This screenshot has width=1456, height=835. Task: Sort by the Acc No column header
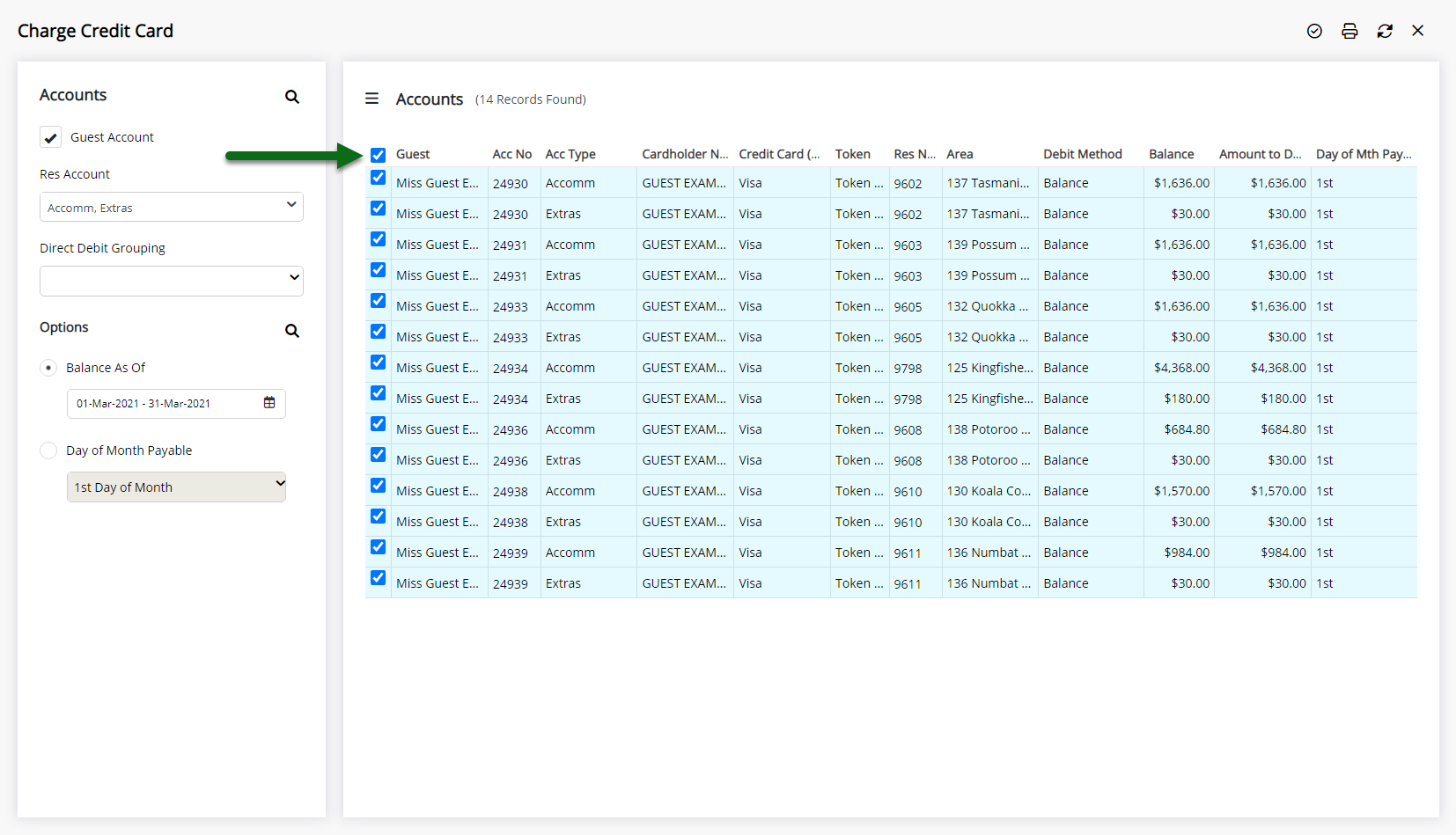coord(512,154)
